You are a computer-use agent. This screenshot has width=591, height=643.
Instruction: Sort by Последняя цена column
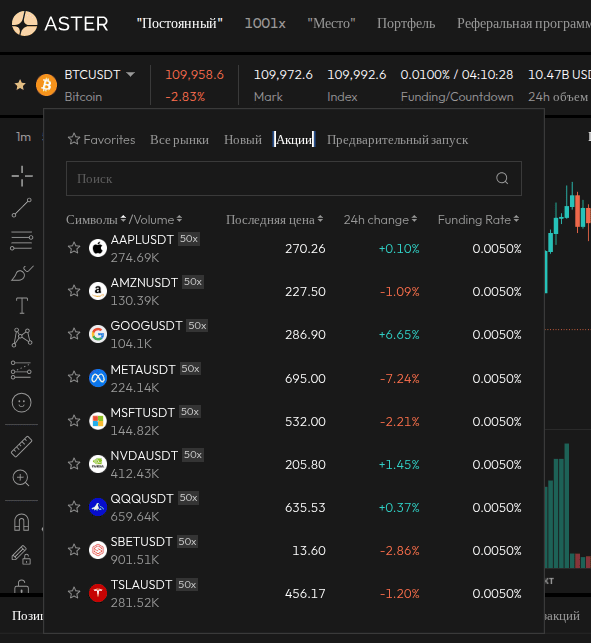(x=274, y=220)
